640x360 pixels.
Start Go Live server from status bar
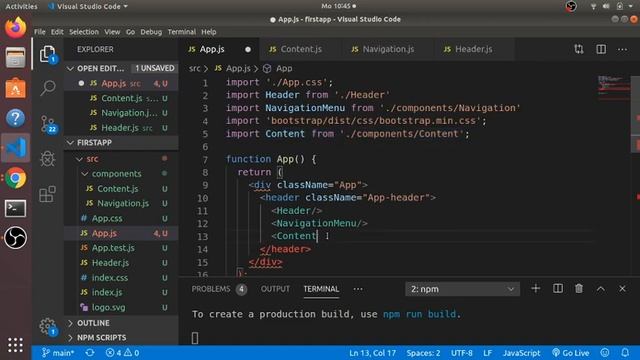coord(571,353)
